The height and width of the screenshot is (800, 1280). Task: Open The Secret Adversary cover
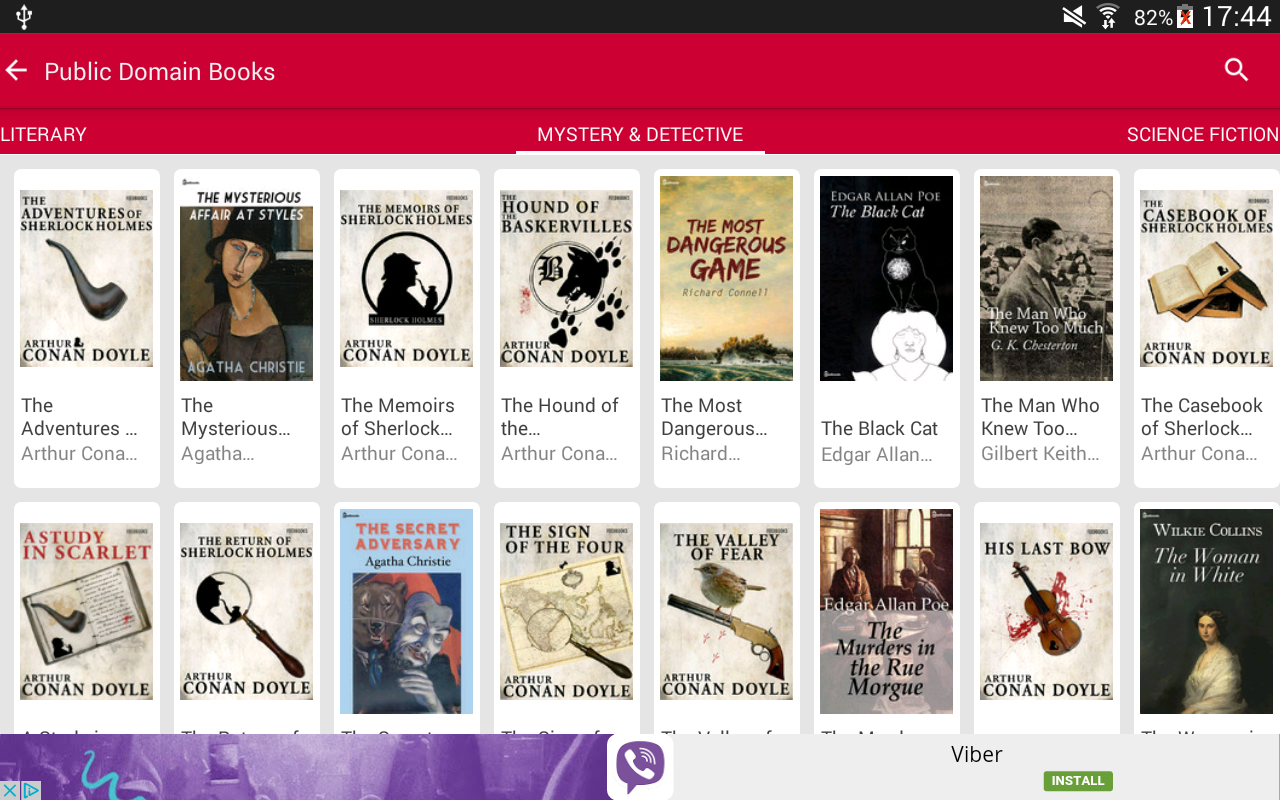pyautogui.click(x=407, y=612)
